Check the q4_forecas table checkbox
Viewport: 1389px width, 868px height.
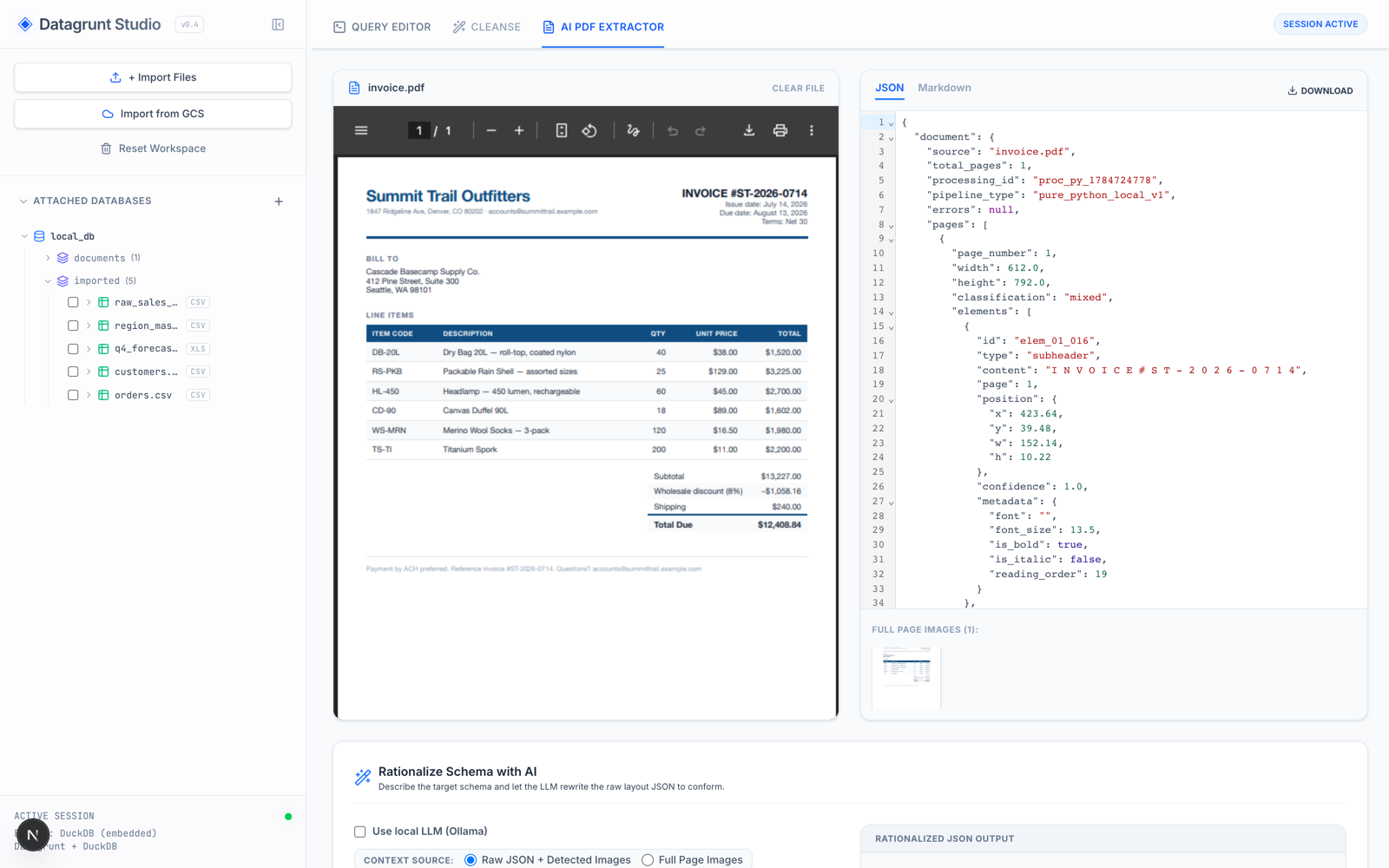73,349
